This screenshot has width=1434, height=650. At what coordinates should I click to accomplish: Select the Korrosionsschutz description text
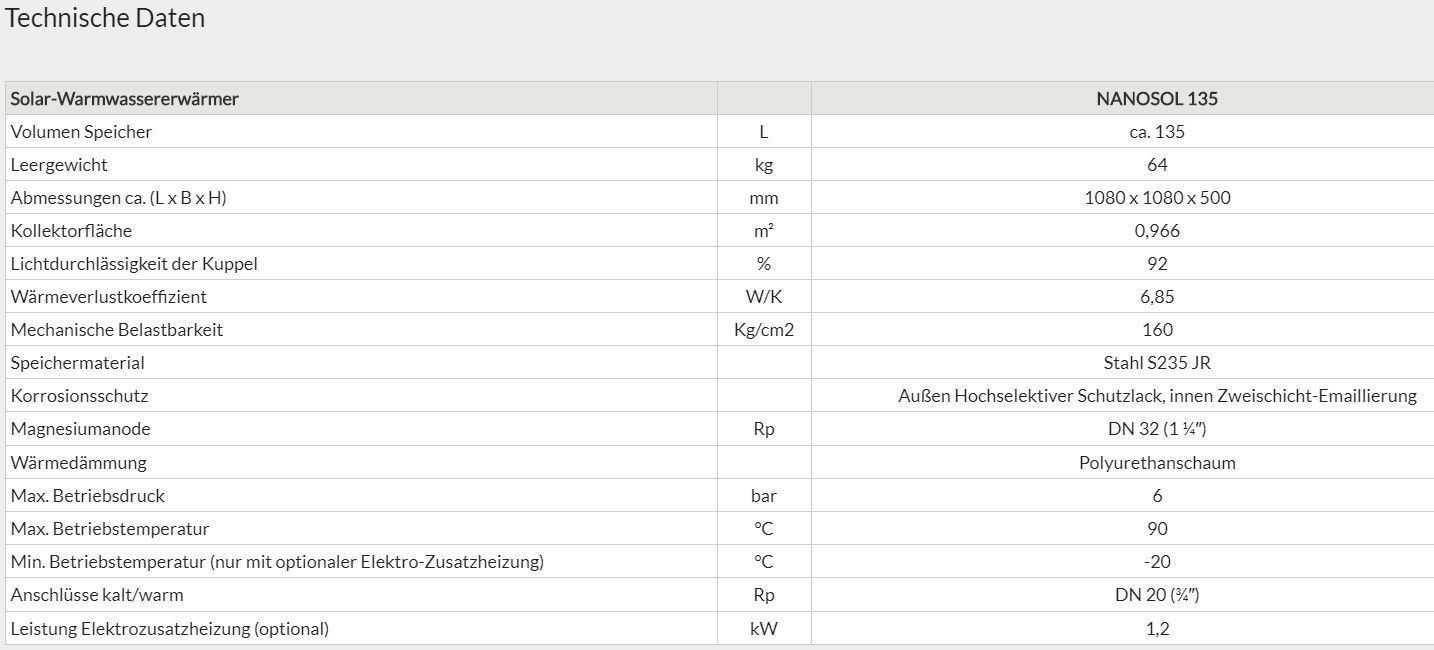pos(1157,396)
